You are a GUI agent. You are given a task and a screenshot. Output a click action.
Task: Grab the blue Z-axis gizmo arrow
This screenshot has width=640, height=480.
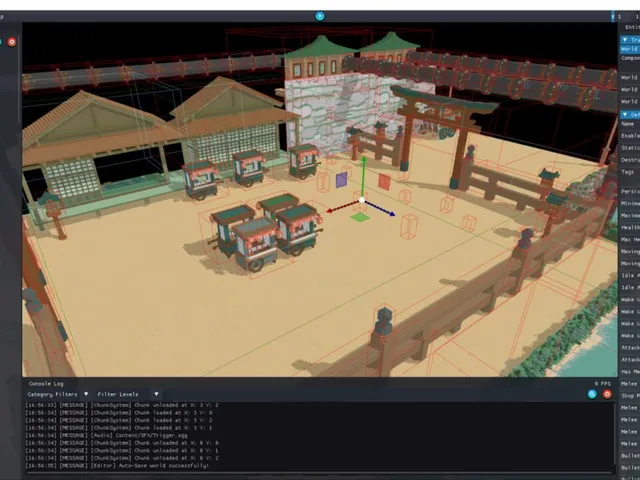(380, 208)
